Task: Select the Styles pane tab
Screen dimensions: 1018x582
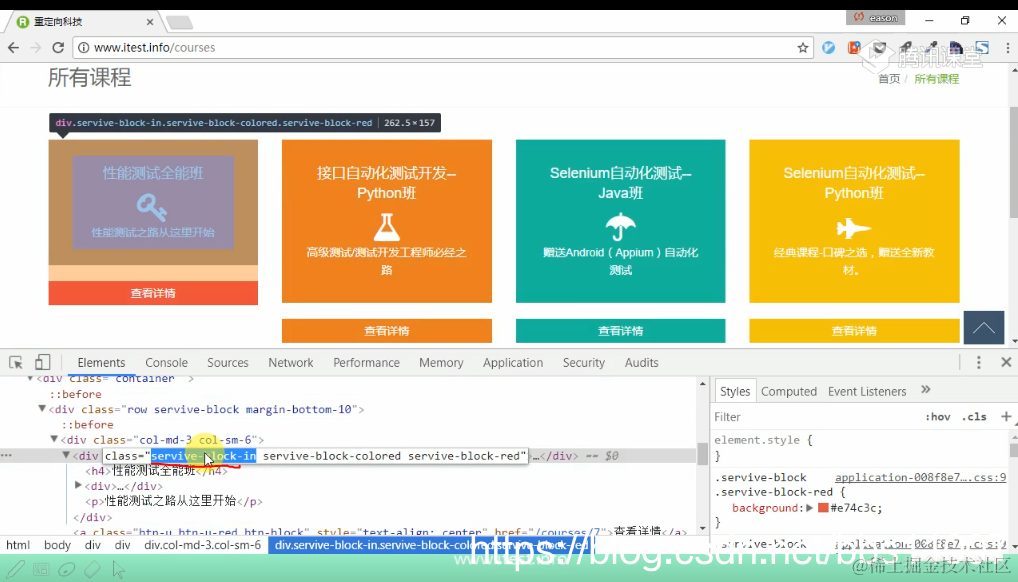Action: [x=735, y=391]
